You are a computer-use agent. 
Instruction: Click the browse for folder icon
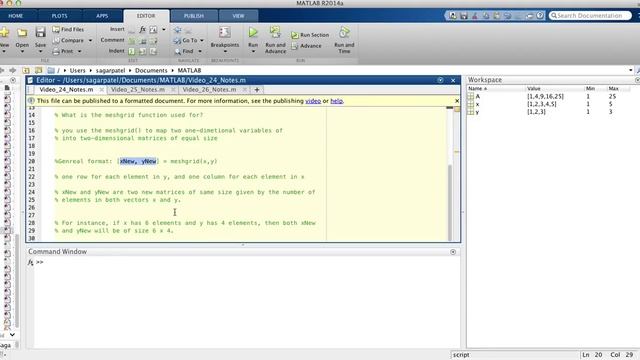coord(38,70)
